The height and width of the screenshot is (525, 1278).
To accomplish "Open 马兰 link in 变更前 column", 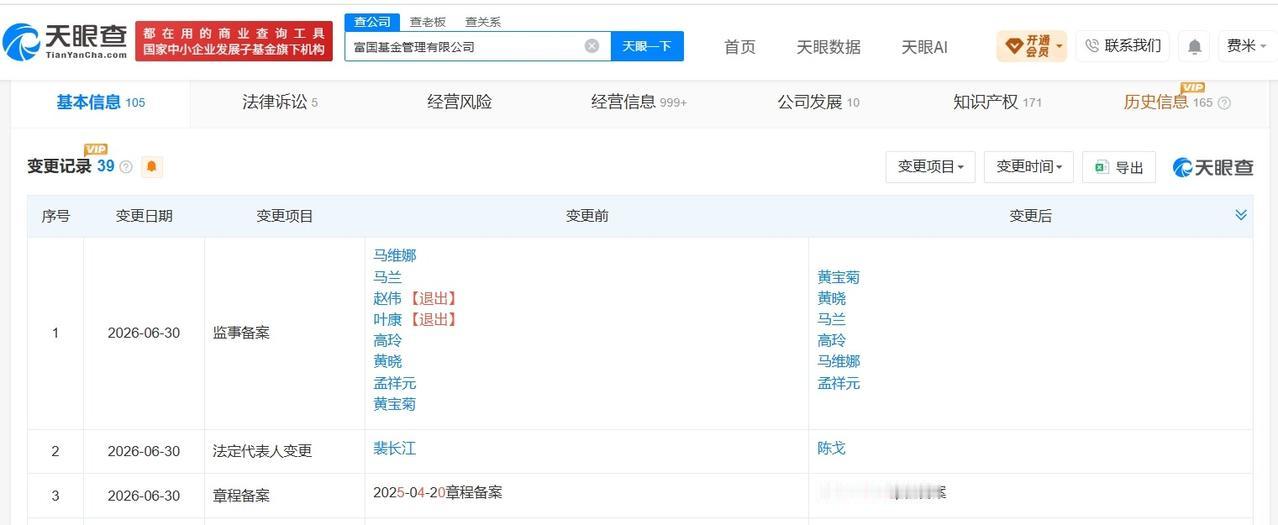I will click(x=387, y=277).
